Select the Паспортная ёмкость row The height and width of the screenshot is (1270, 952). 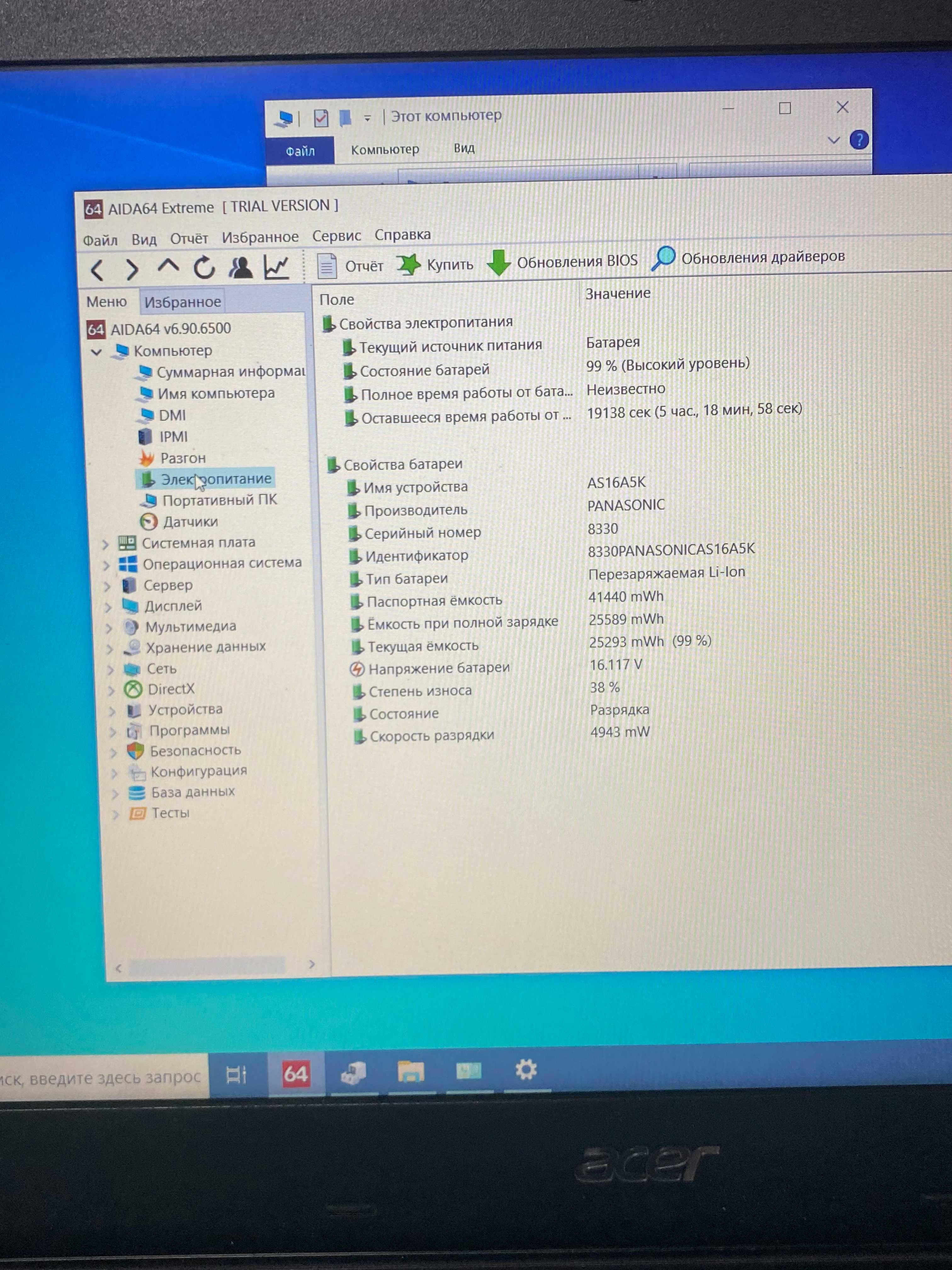pos(508,599)
